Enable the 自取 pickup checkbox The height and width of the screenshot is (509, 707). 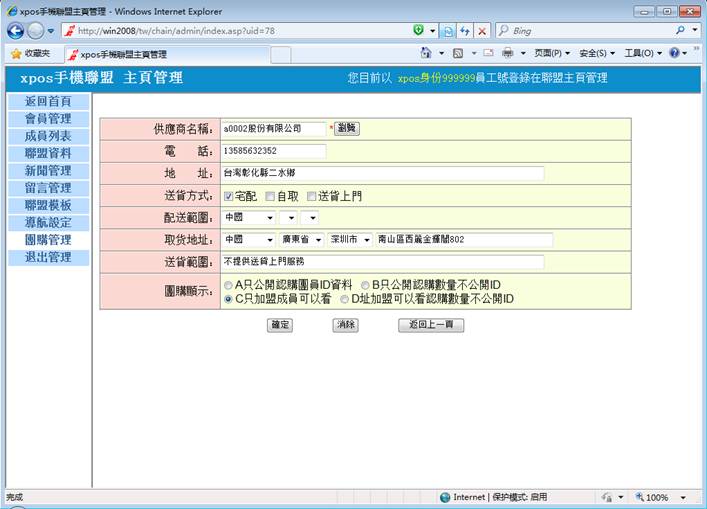point(270,196)
